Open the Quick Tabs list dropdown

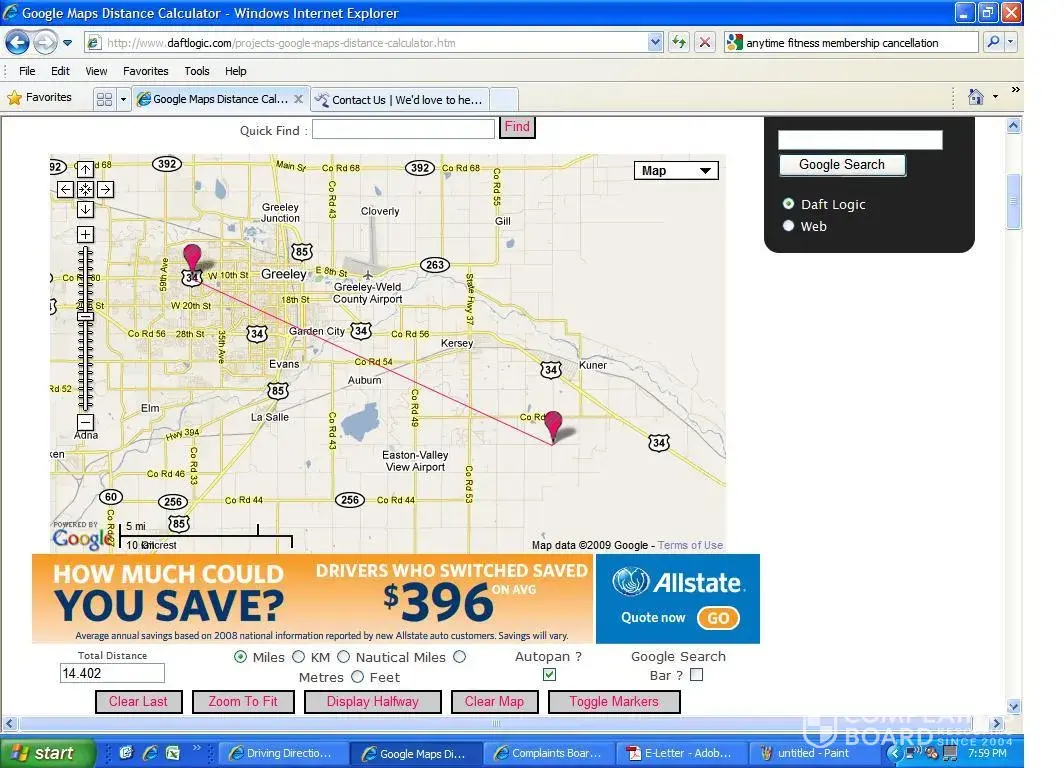point(124,99)
